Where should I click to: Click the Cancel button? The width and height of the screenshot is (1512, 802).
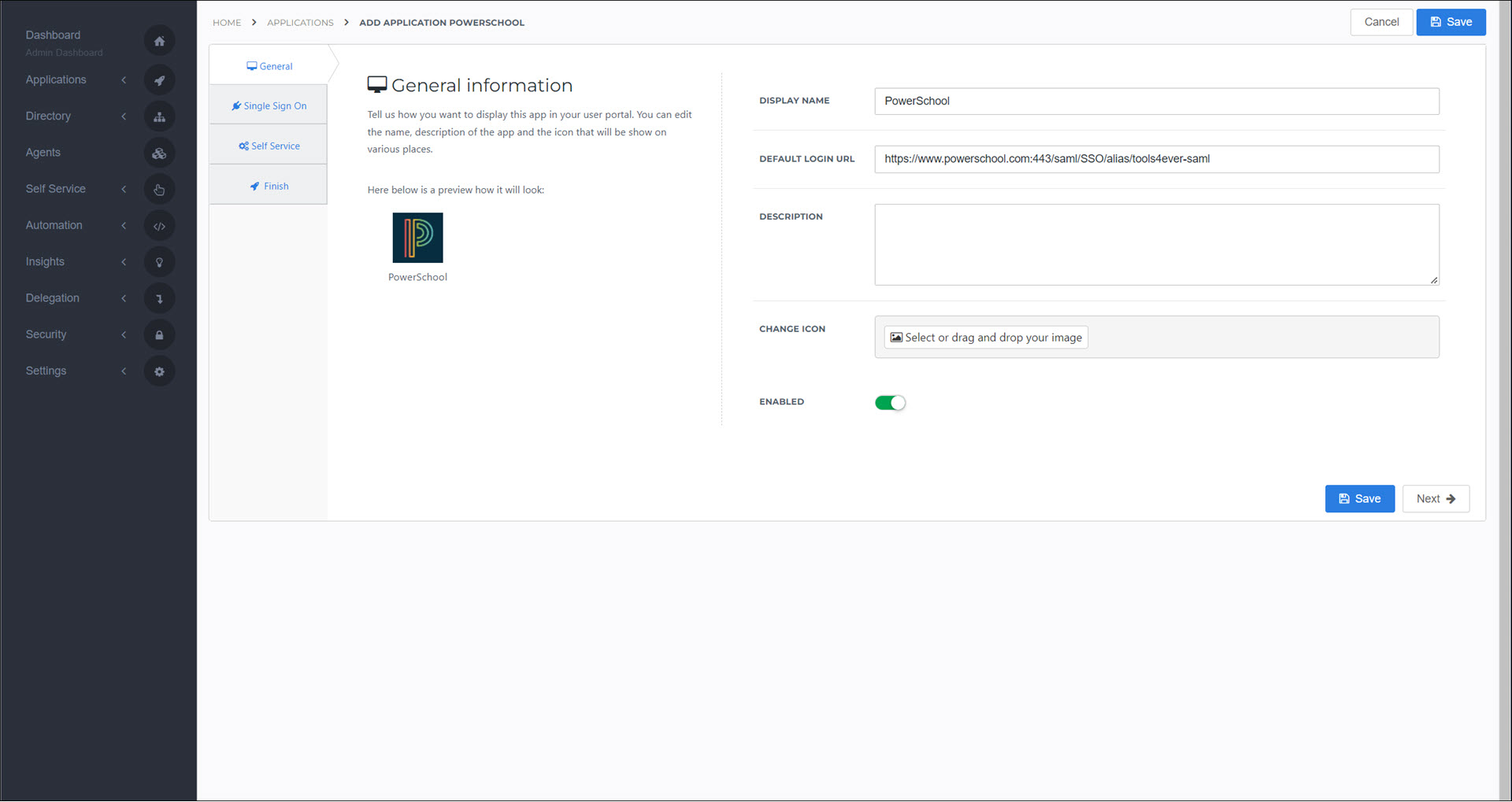click(x=1381, y=22)
